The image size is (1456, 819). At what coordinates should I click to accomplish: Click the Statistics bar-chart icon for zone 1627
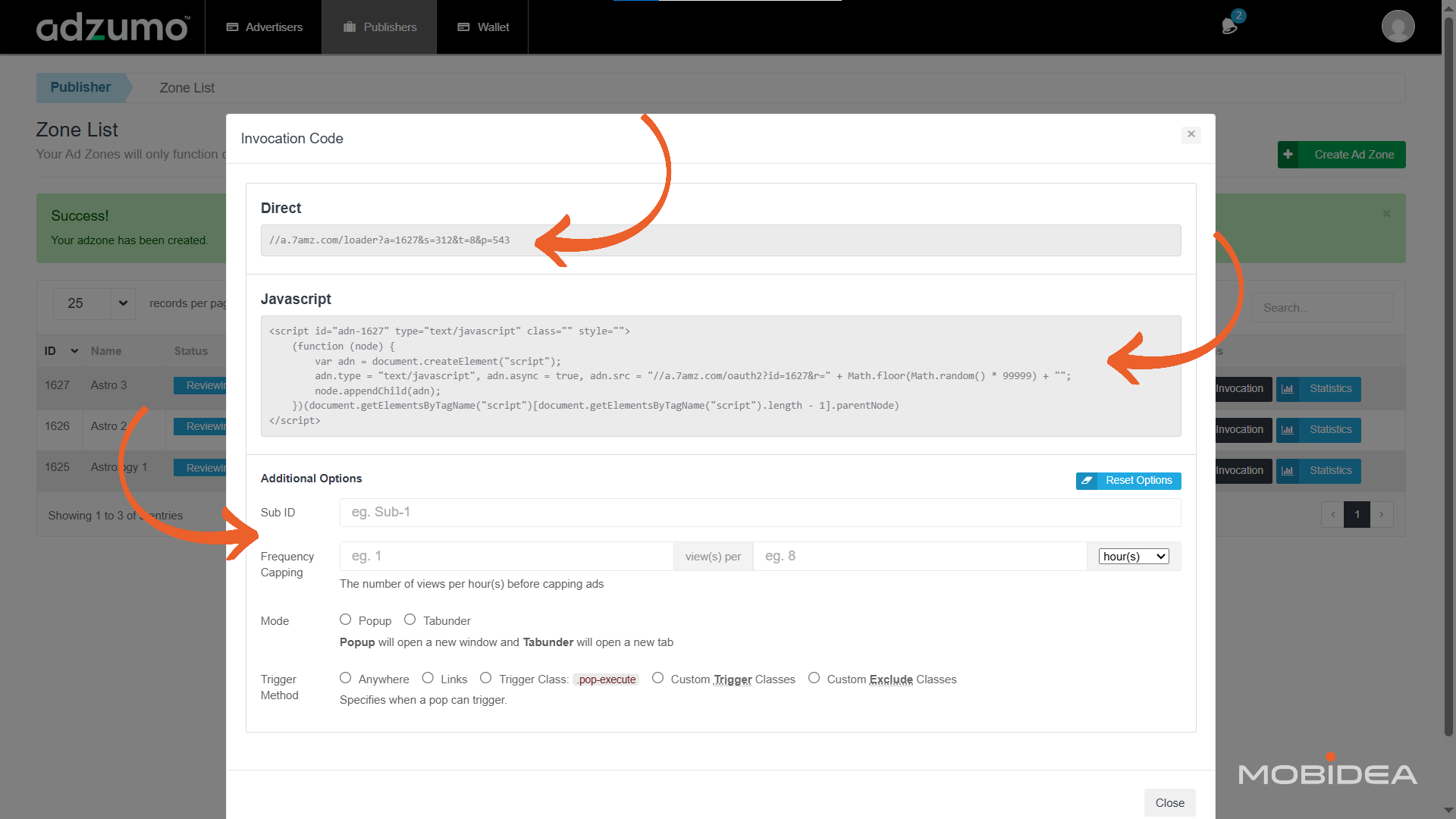pyautogui.click(x=1288, y=389)
